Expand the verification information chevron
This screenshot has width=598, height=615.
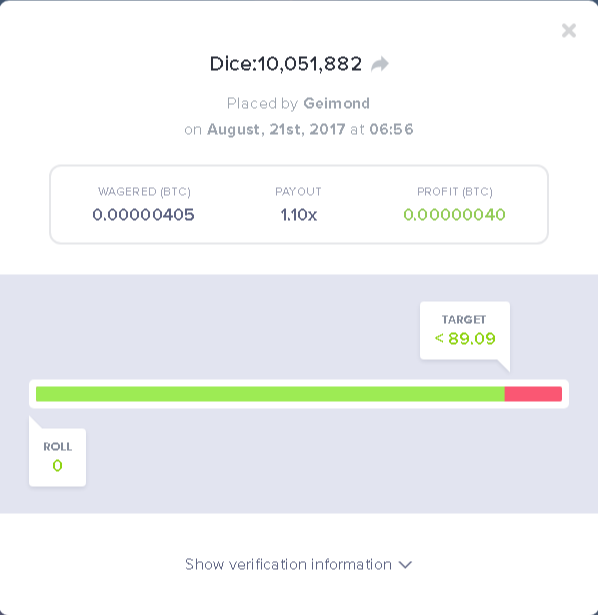click(405, 565)
